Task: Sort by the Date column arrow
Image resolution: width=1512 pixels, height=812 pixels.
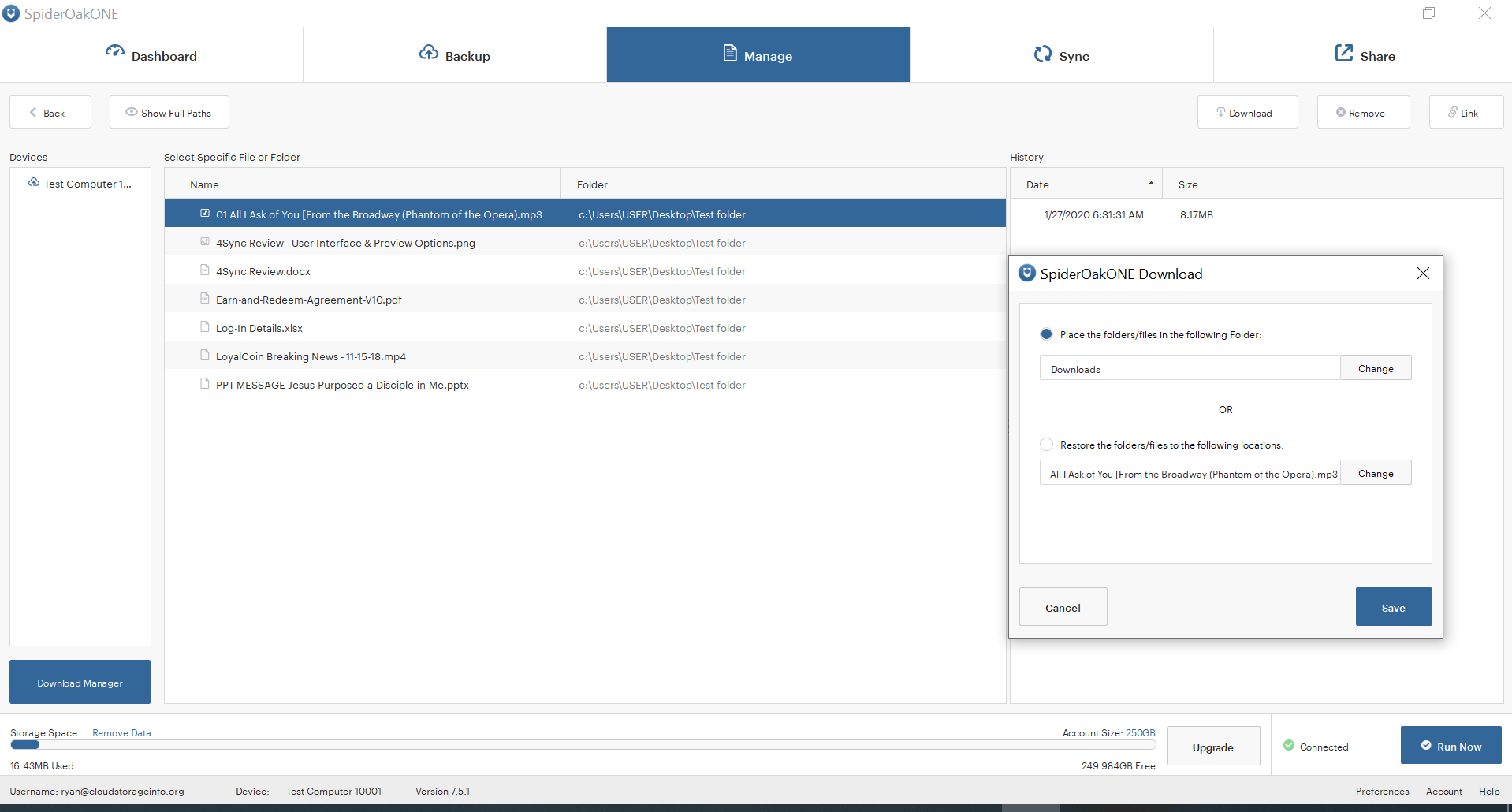Action: [x=1149, y=181]
